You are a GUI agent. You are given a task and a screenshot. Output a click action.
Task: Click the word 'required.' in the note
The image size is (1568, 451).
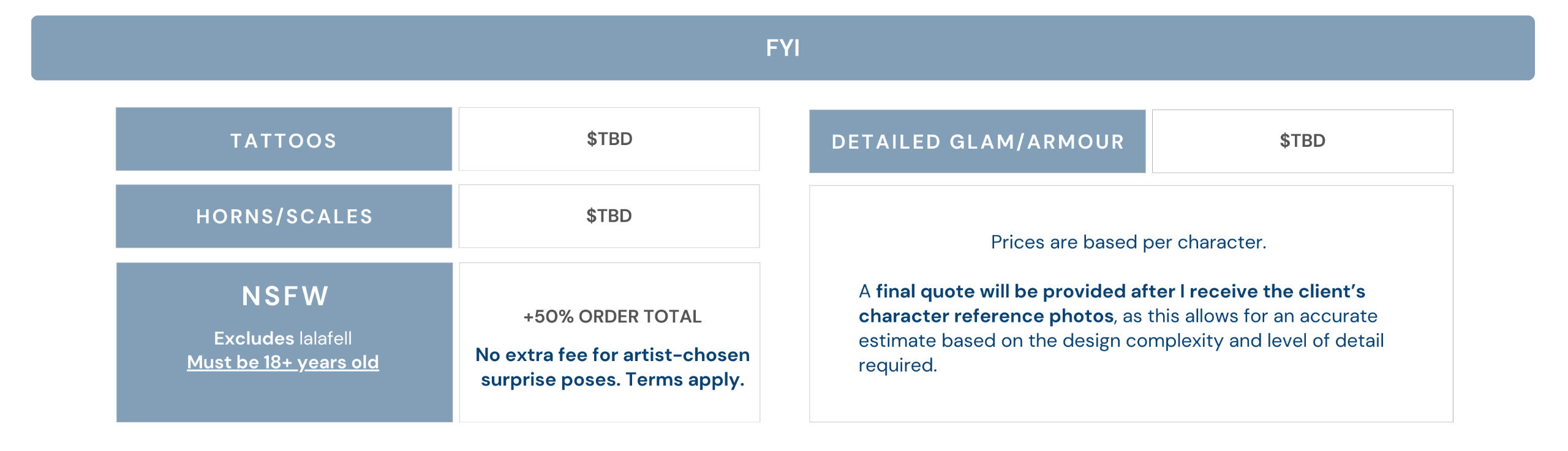[897, 365]
